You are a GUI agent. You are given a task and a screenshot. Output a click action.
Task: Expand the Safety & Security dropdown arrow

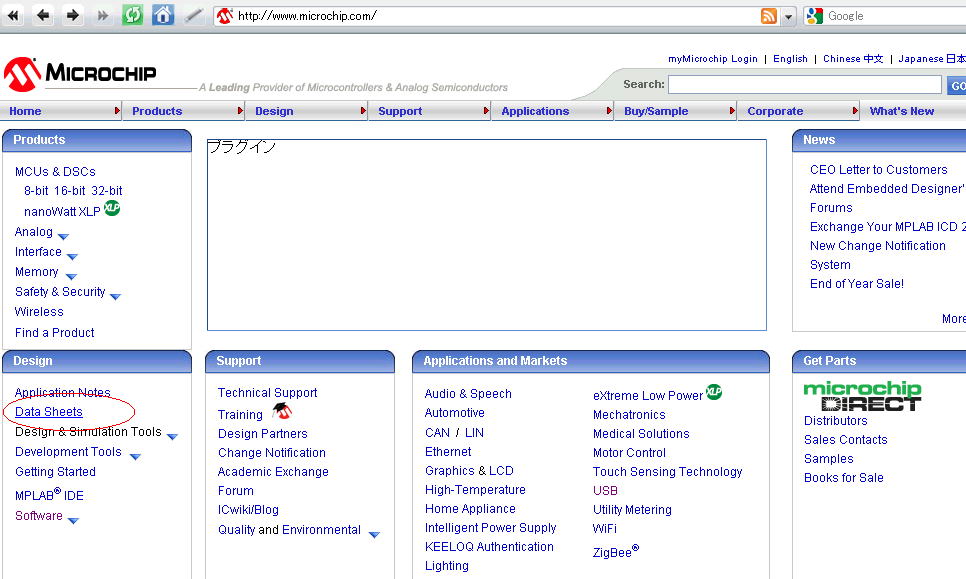tap(115, 297)
